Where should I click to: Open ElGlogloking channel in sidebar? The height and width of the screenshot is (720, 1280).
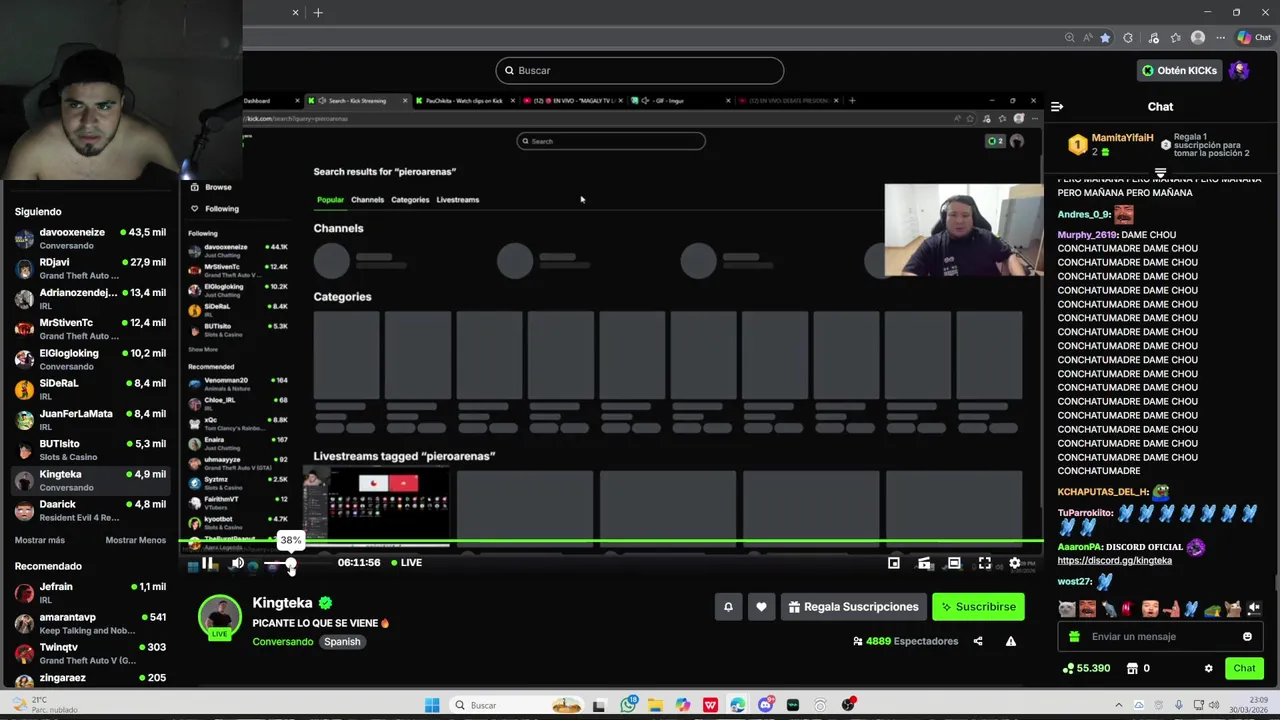91,359
